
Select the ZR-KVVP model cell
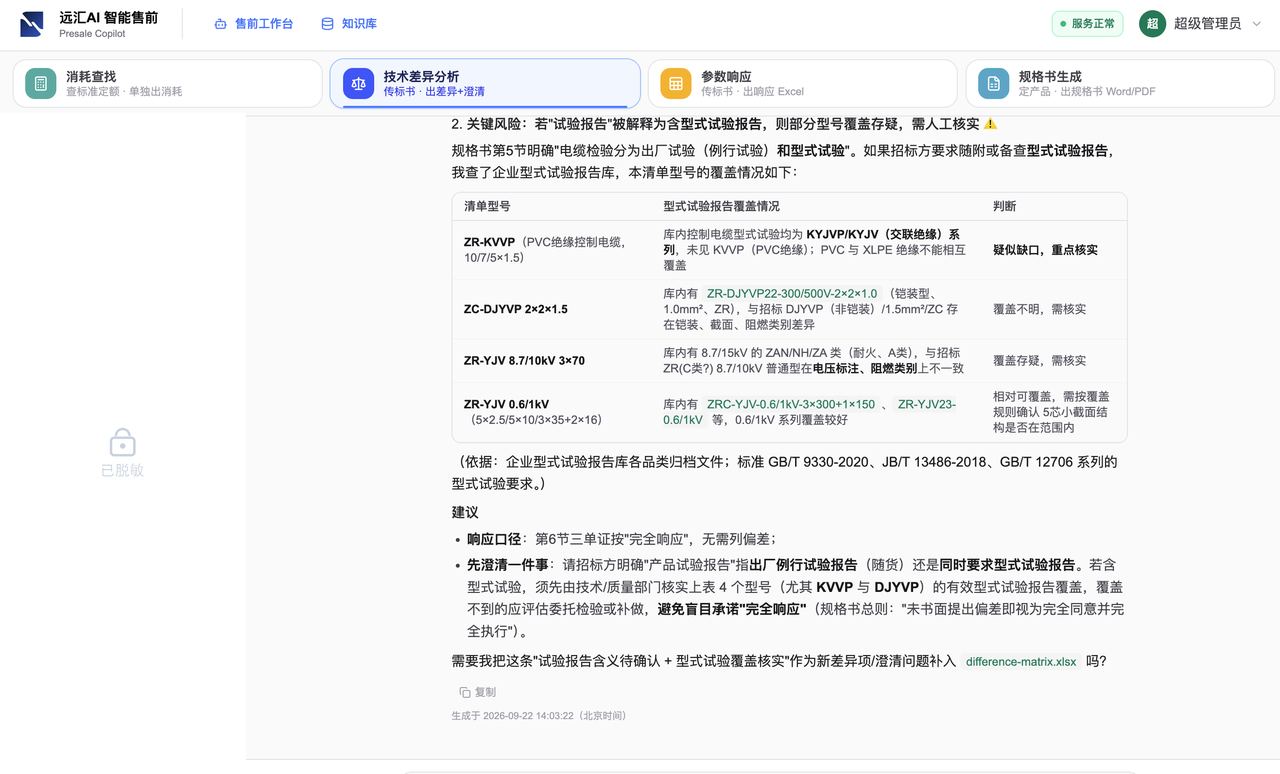point(552,250)
